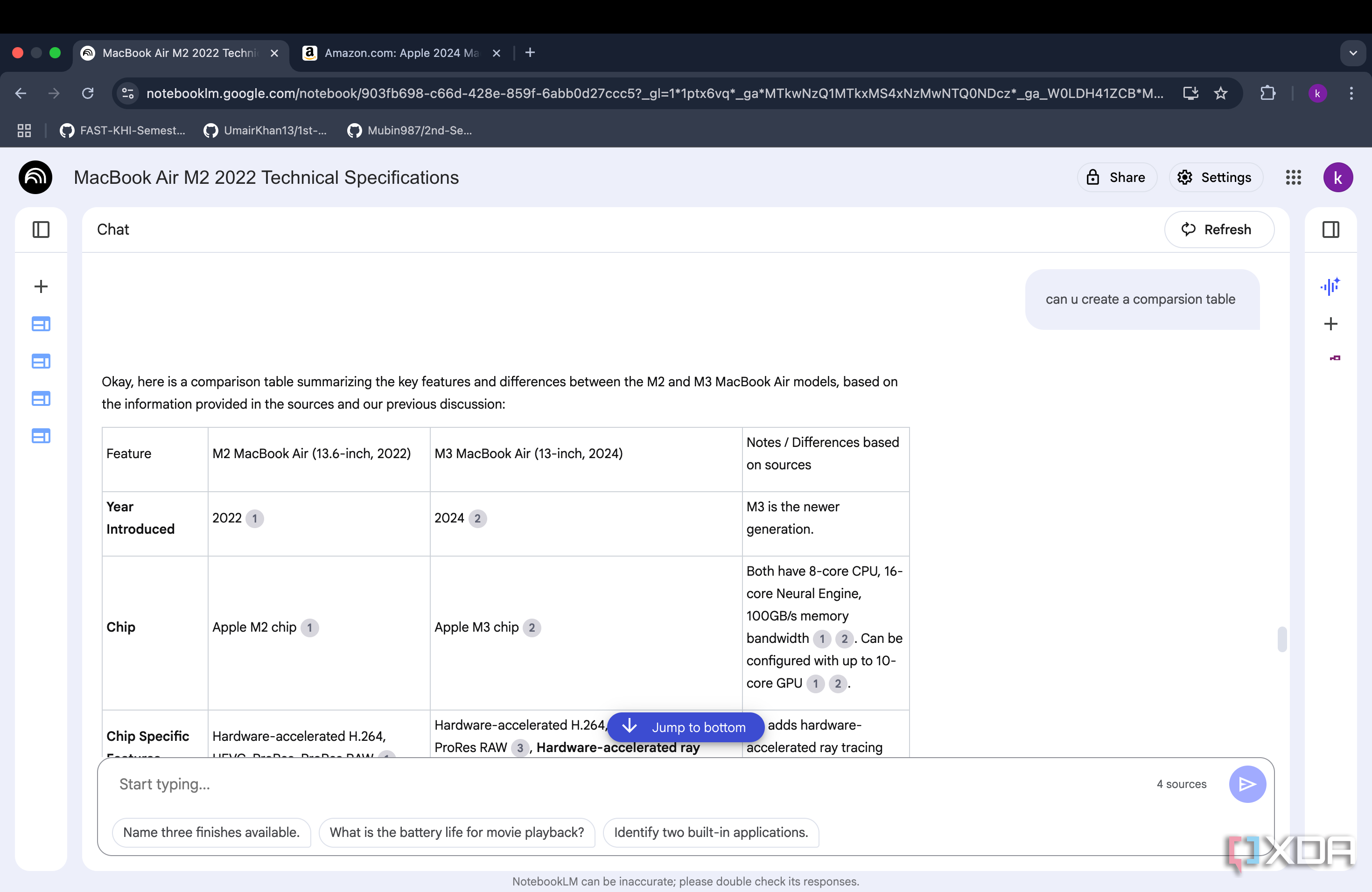This screenshot has height=892, width=1372.
Task: Click the chat scrollbar thumb
Action: [x=1281, y=639]
